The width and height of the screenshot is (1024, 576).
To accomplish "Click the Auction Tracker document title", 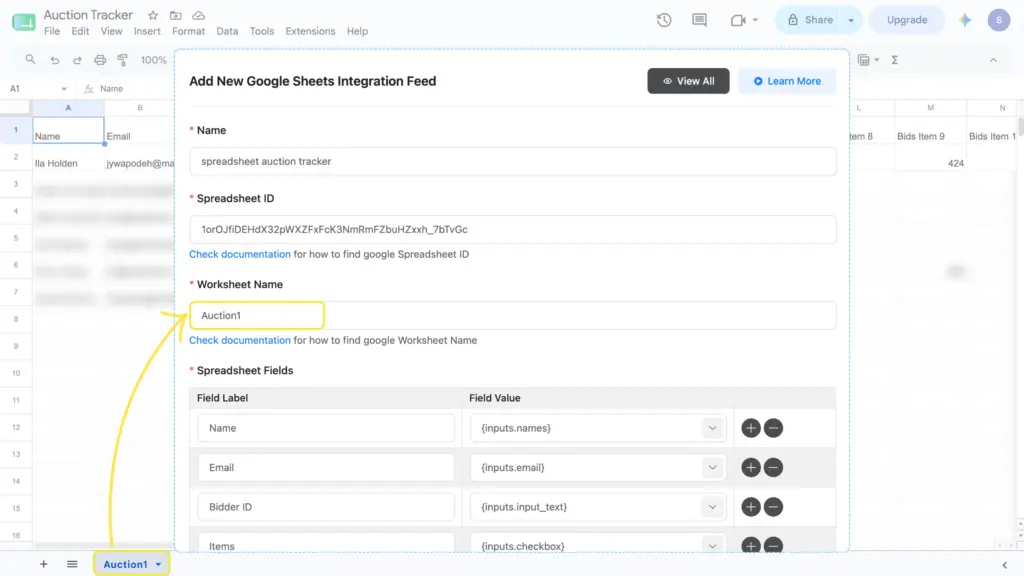I will 88,15.
